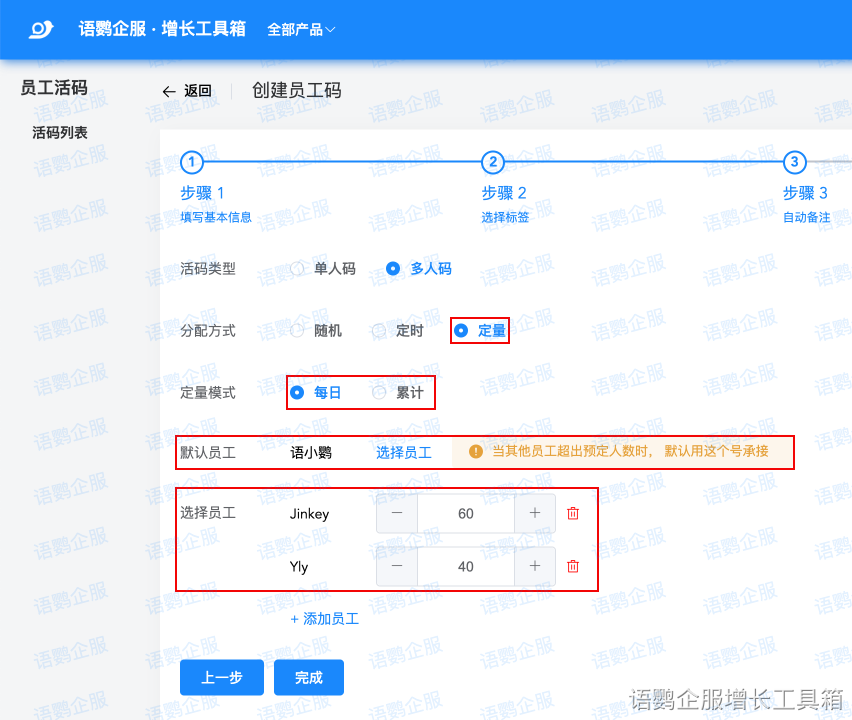Click the 完成 button
The height and width of the screenshot is (720, 852).
click(309, 677)
